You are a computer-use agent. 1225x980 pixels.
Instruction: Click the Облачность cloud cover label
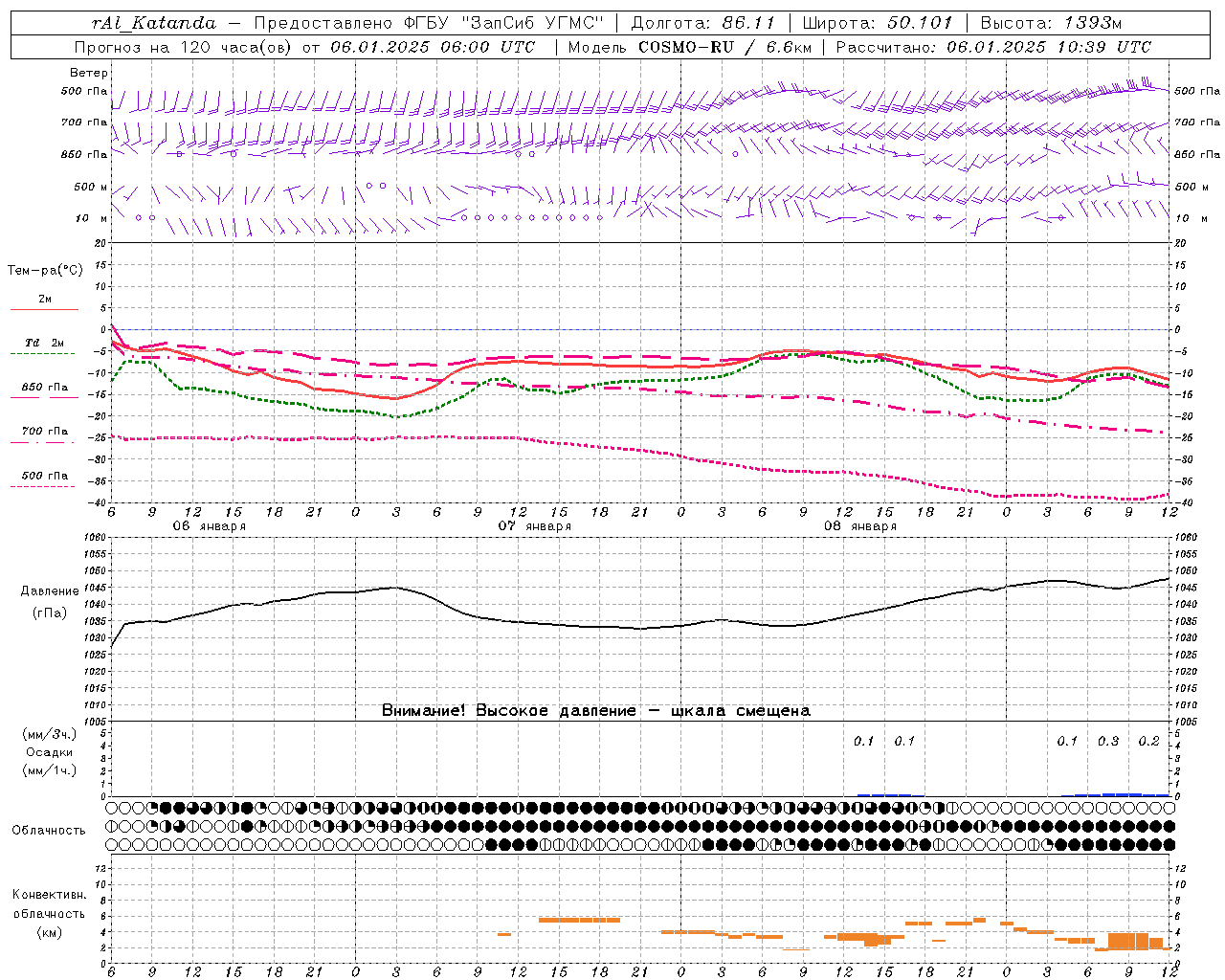pyautogui.click(x=49, y=831)
